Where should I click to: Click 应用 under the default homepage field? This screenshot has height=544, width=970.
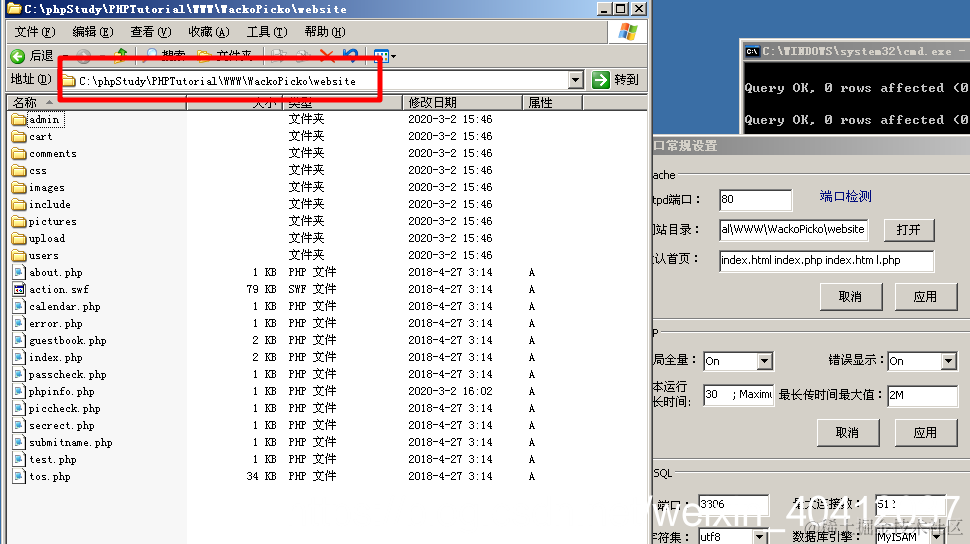[925, 296]
